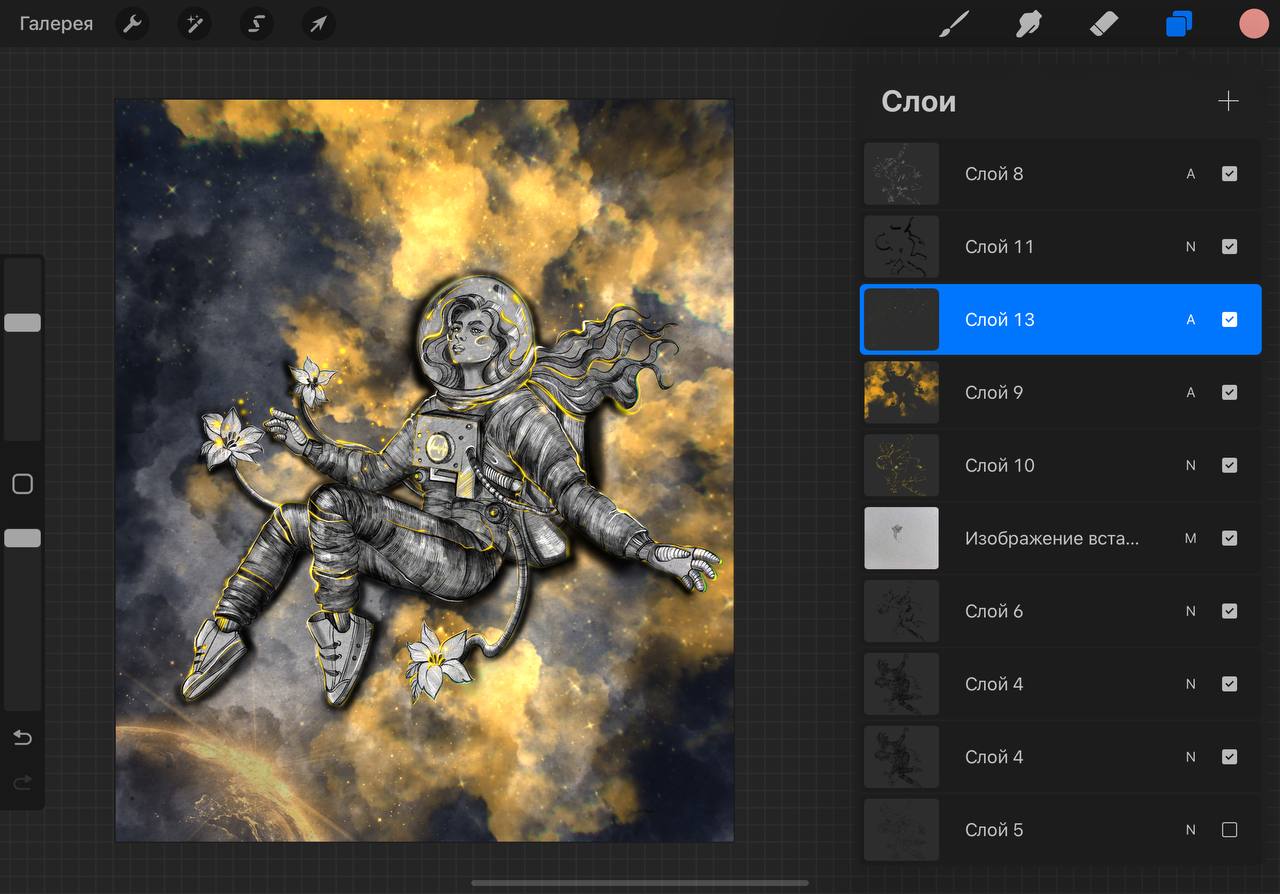Image resolution: width=1280 pixels, height=894 pixels.
Task: Select the Smudge tool
Action: pos(1028,24)
